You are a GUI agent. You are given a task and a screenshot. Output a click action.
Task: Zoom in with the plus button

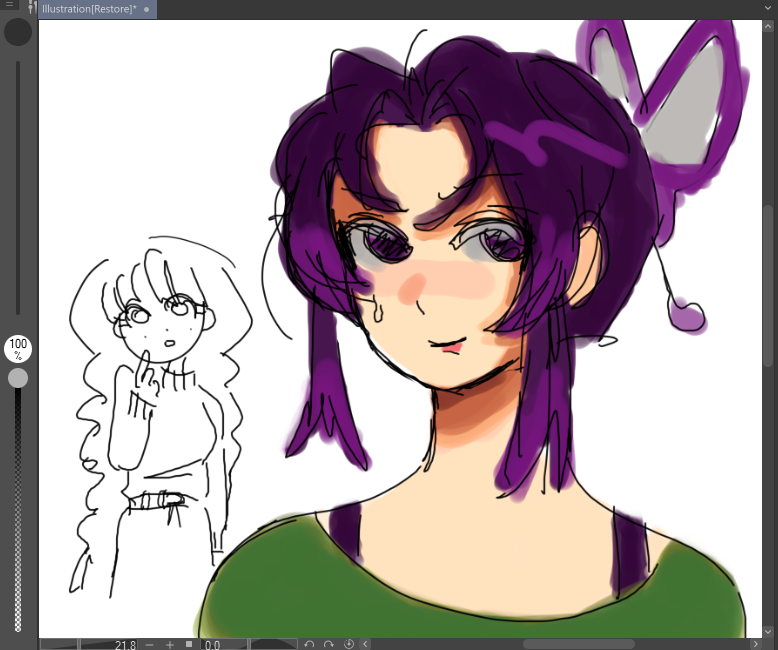[x=170, y=645]
